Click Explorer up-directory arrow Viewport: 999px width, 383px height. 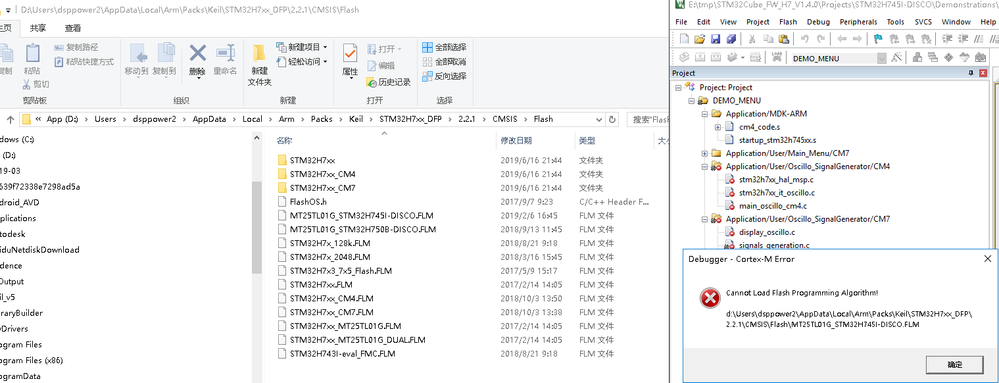(11, 119)
